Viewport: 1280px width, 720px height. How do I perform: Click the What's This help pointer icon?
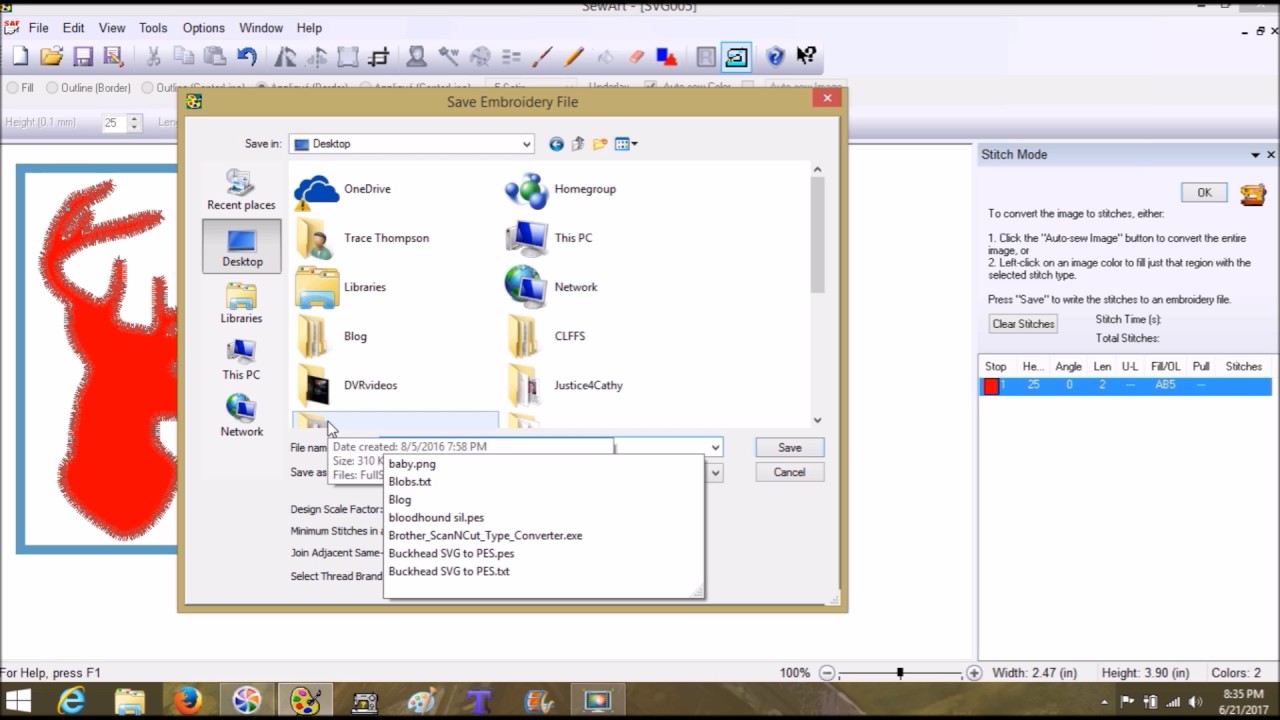(x=806, y=57)
